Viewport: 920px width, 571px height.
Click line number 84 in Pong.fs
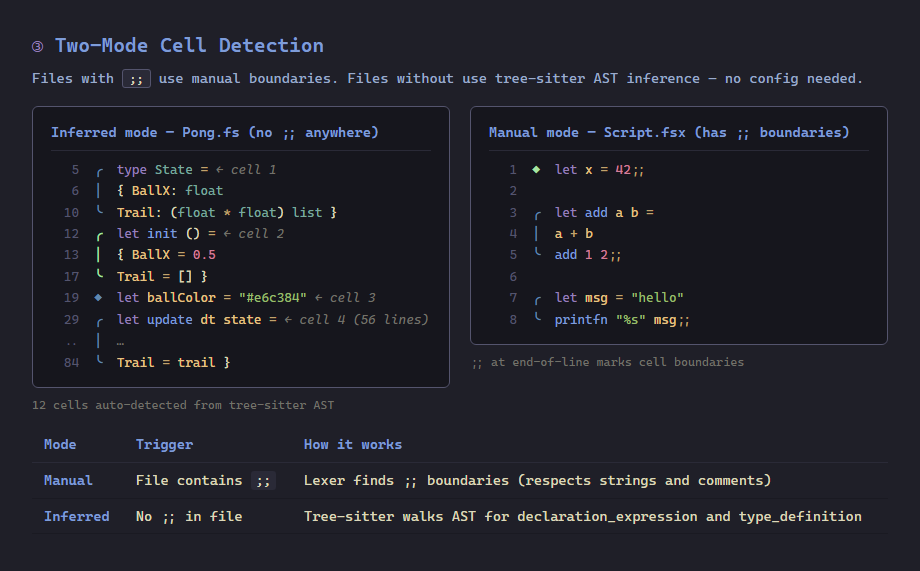(72, 363)
